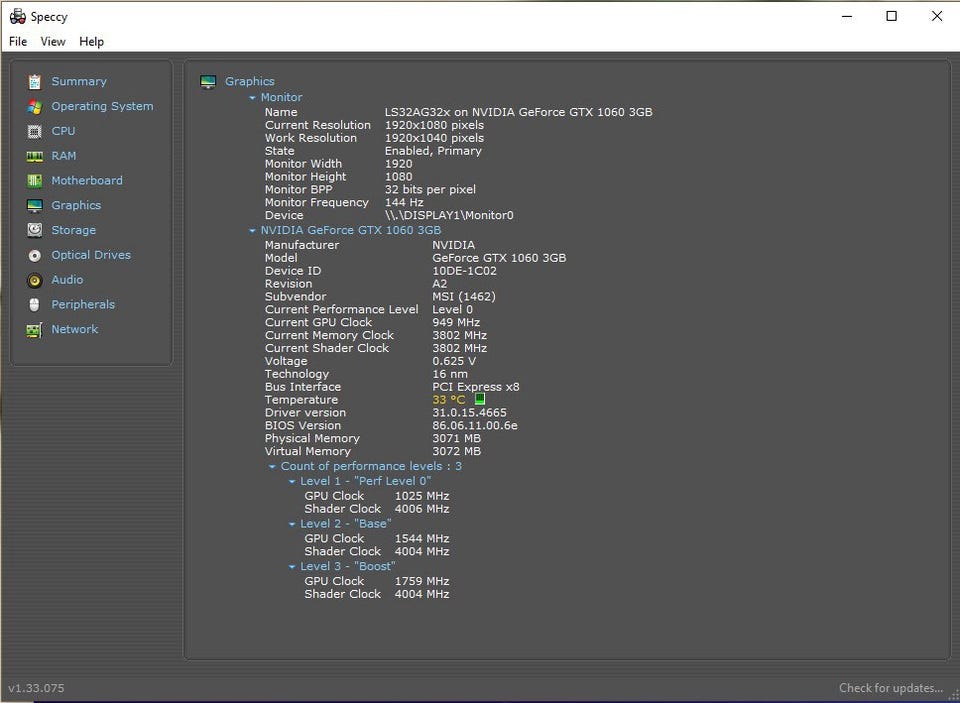Viewport: 960px width, 703px height.
Task: Click the Storage hard drive icon
Action: 35,230
